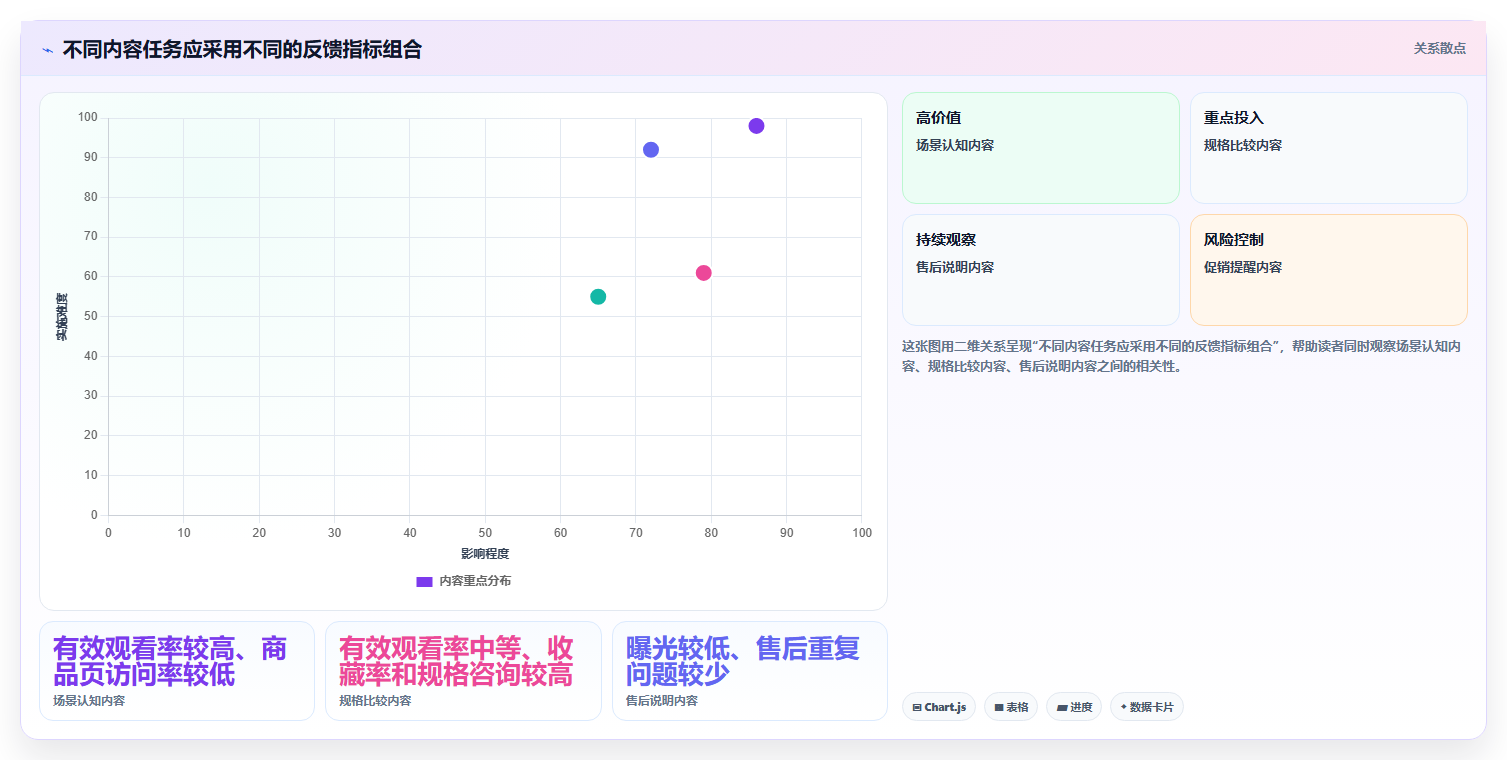This screenshot has height=760, width=1507.
Task: Select the teal scatter point near 55
Action: [x=598, y=297]
